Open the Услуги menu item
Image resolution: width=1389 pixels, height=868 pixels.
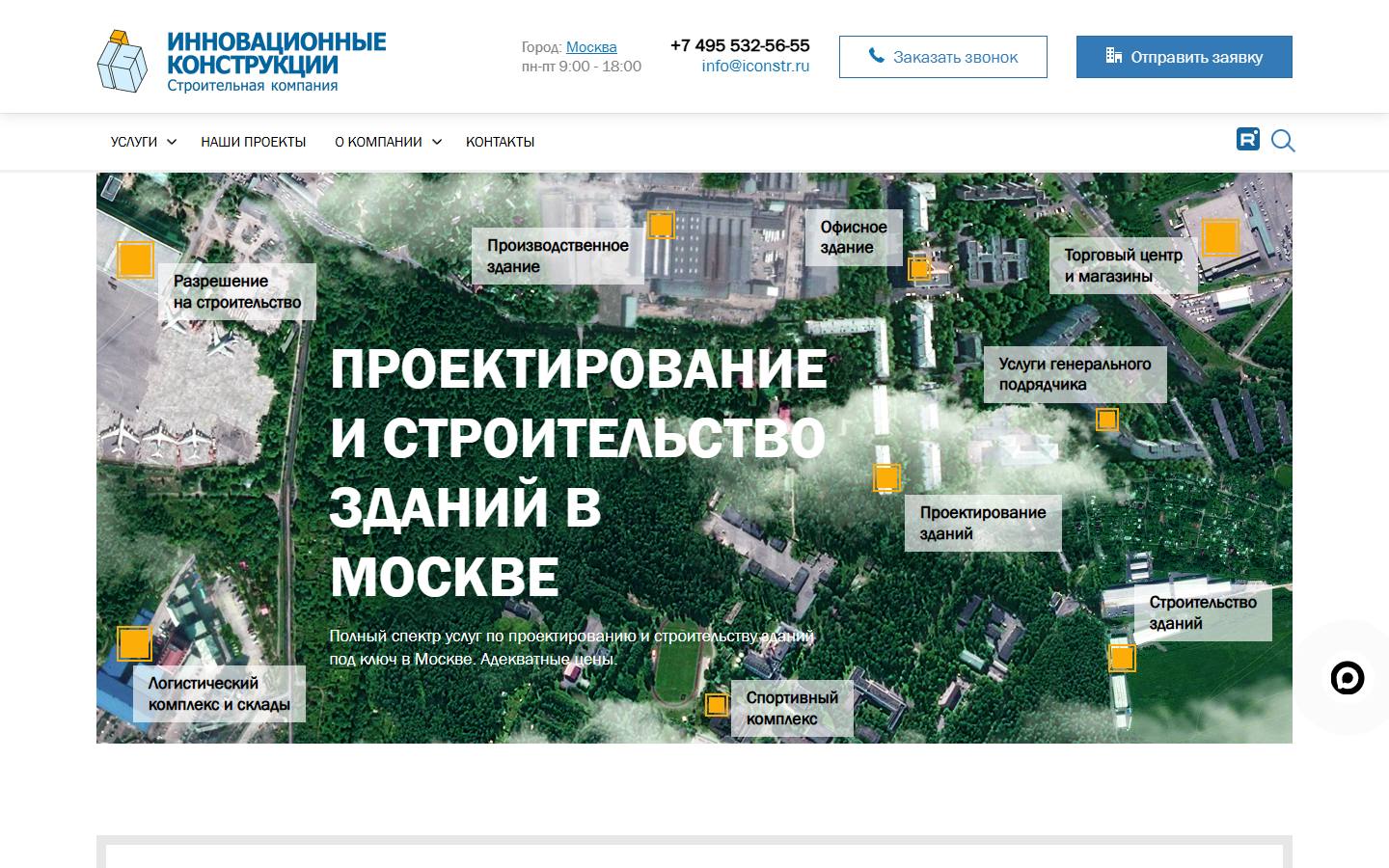[134, 142]
